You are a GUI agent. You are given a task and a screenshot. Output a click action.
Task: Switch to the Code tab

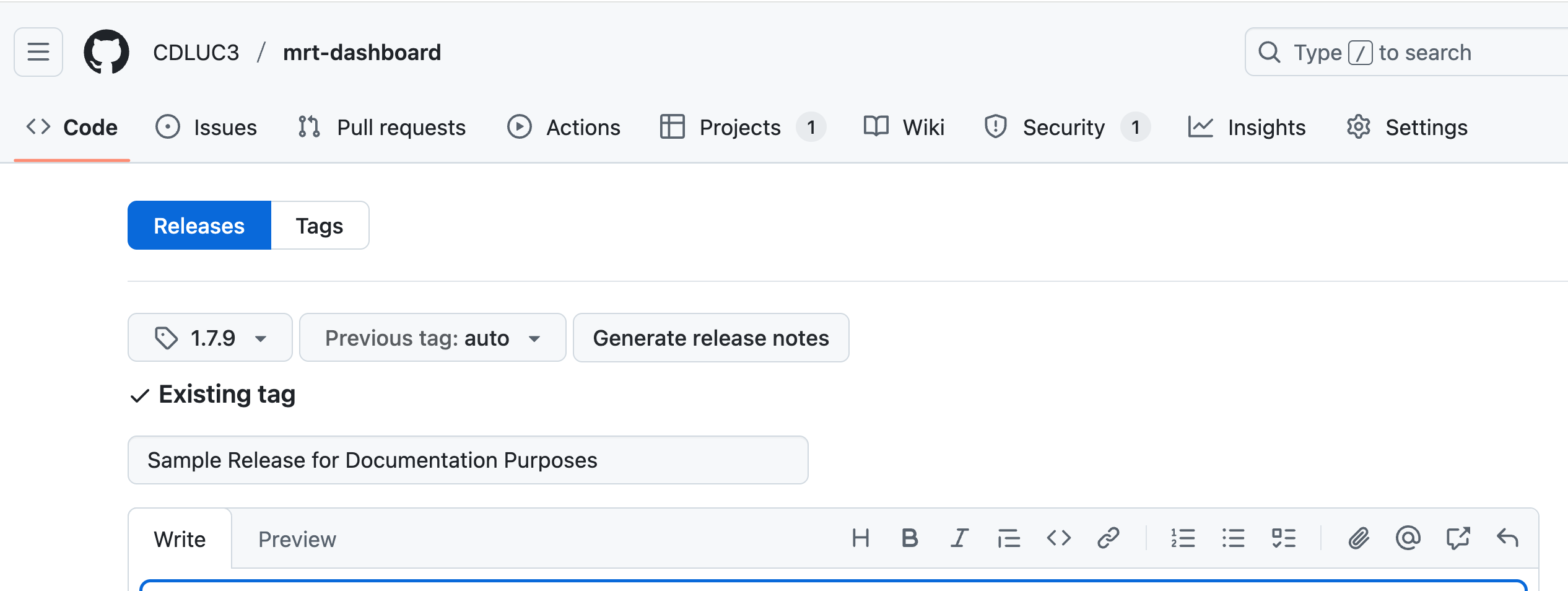[72, 127]
